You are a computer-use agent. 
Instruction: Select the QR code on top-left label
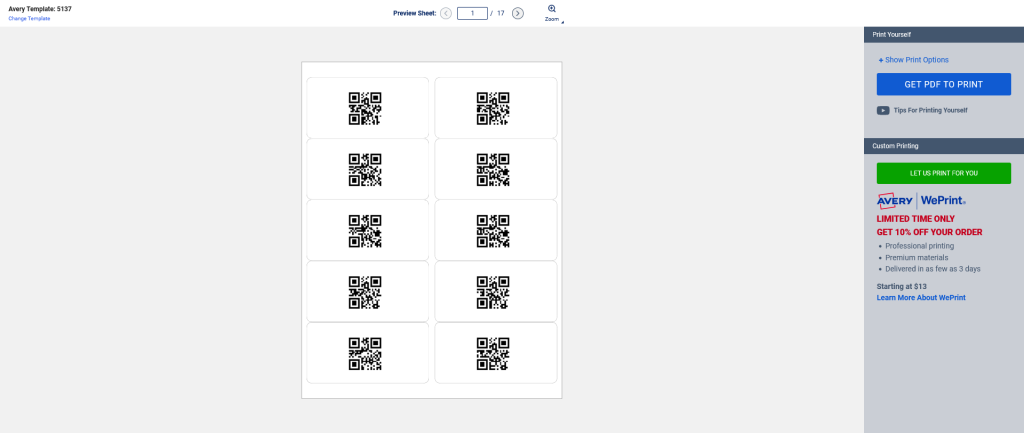point(365,108)
